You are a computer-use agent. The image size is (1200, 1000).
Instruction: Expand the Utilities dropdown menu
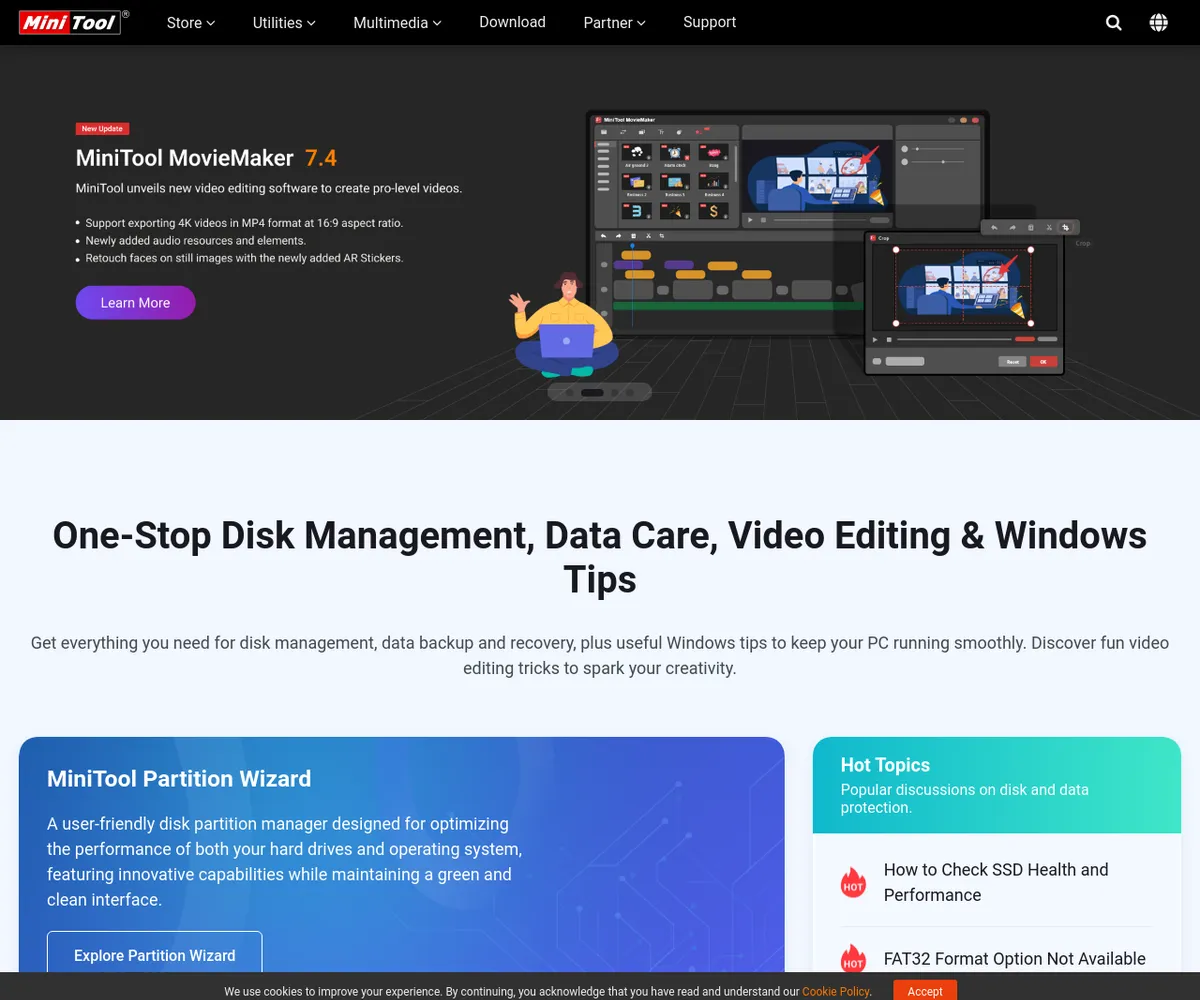coord(284,22)
